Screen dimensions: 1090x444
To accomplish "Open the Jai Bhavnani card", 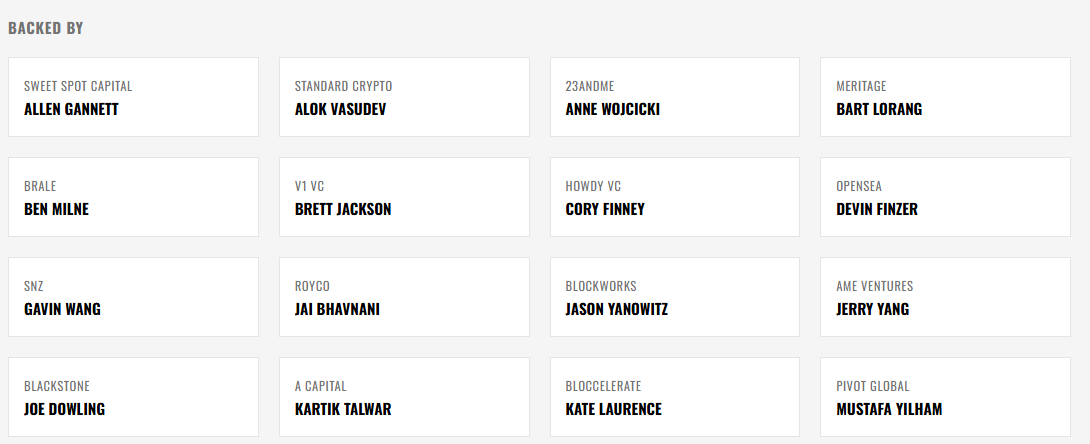I will (403, 297).
